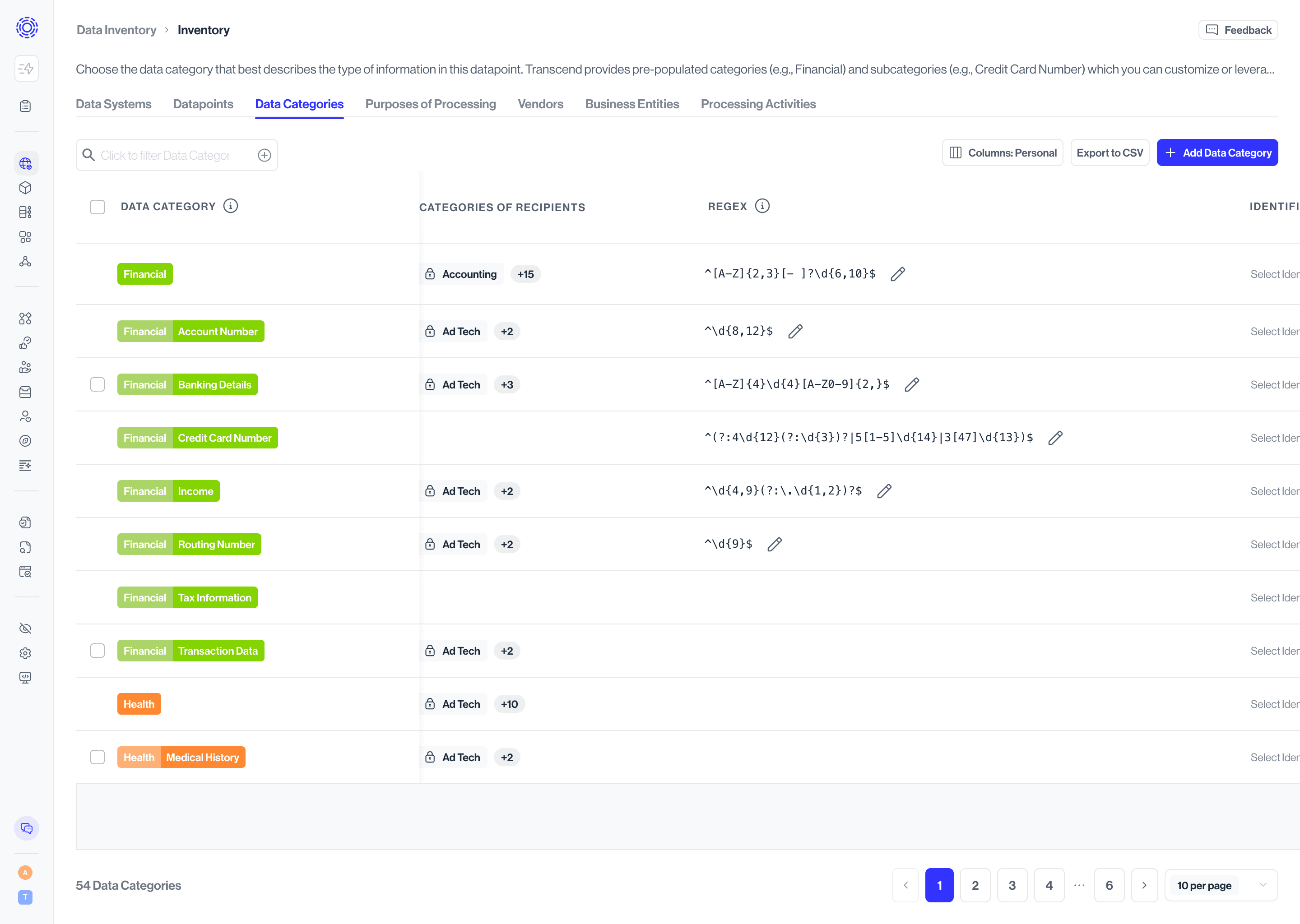Select the globe Data Inventory sidebar icon
Screen dimensions: 1300x924
[x=26, y=163]
